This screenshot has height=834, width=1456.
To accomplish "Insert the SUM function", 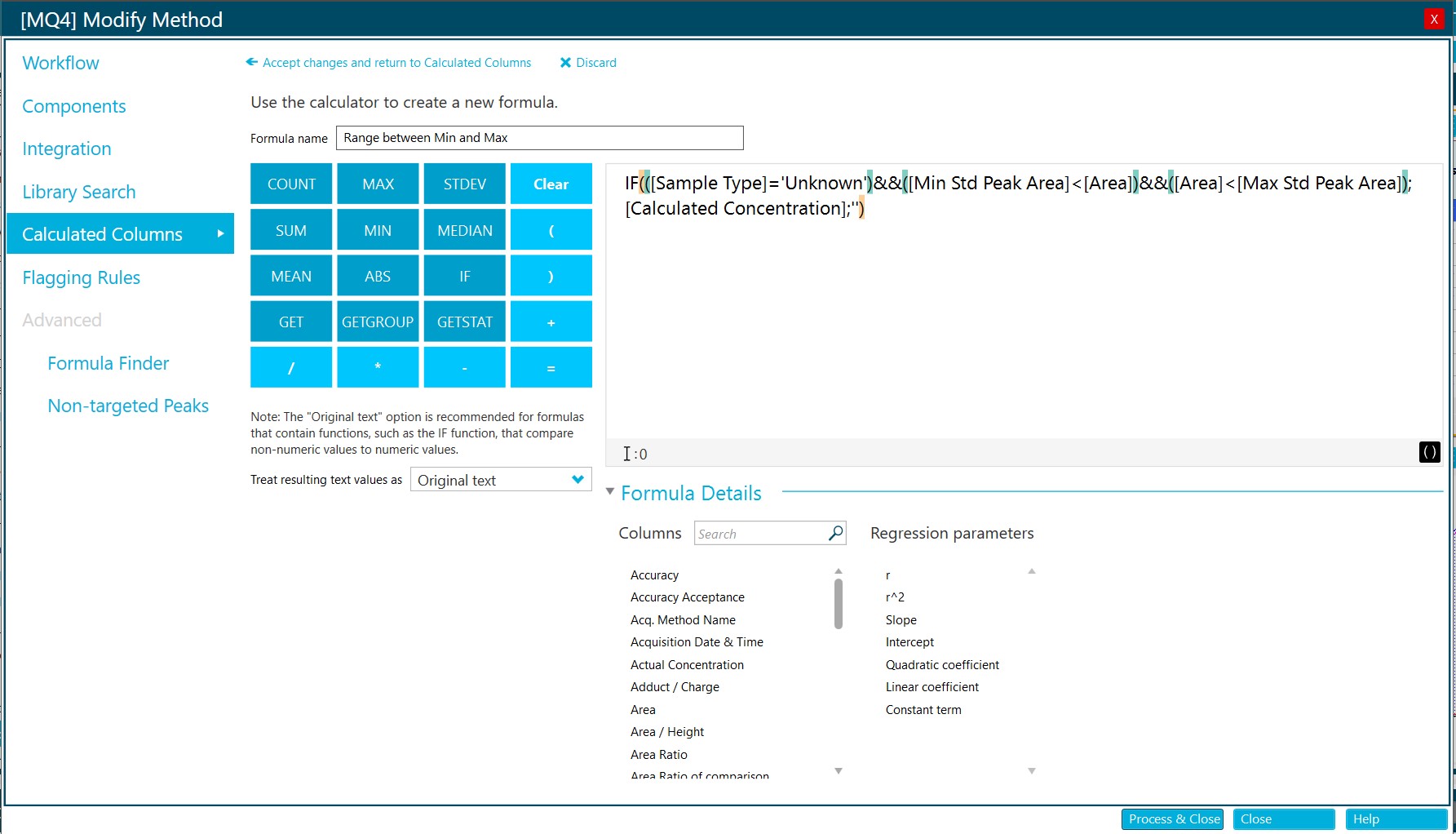I will point(291,230).
